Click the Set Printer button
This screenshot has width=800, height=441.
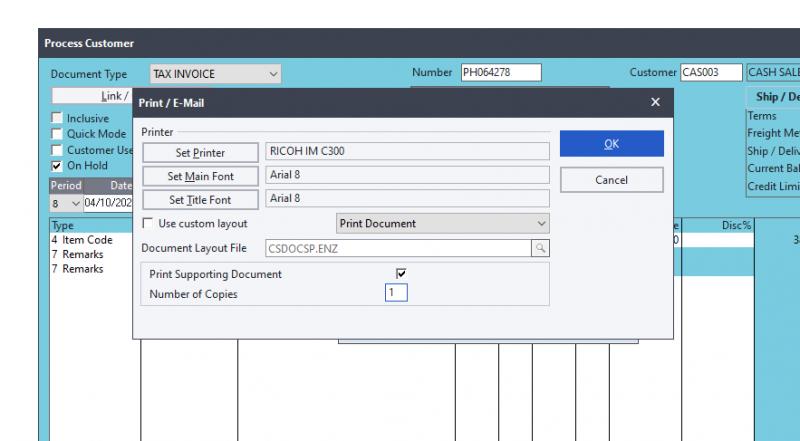(202, 152)
